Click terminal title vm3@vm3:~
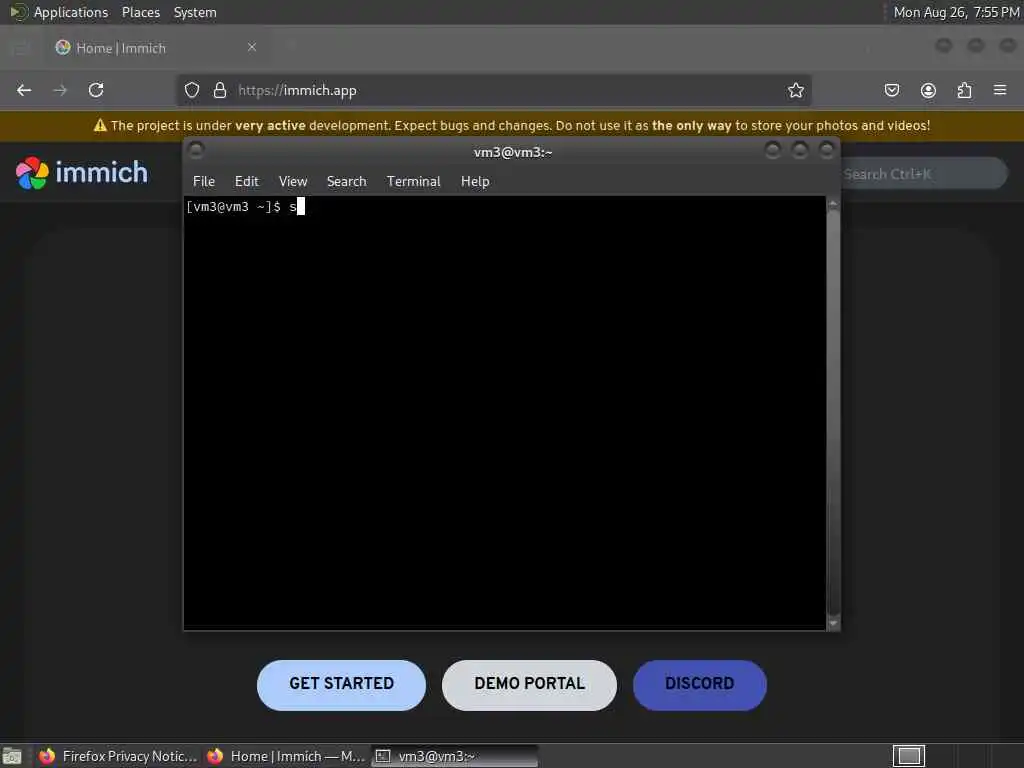 (x=513, y=152)
